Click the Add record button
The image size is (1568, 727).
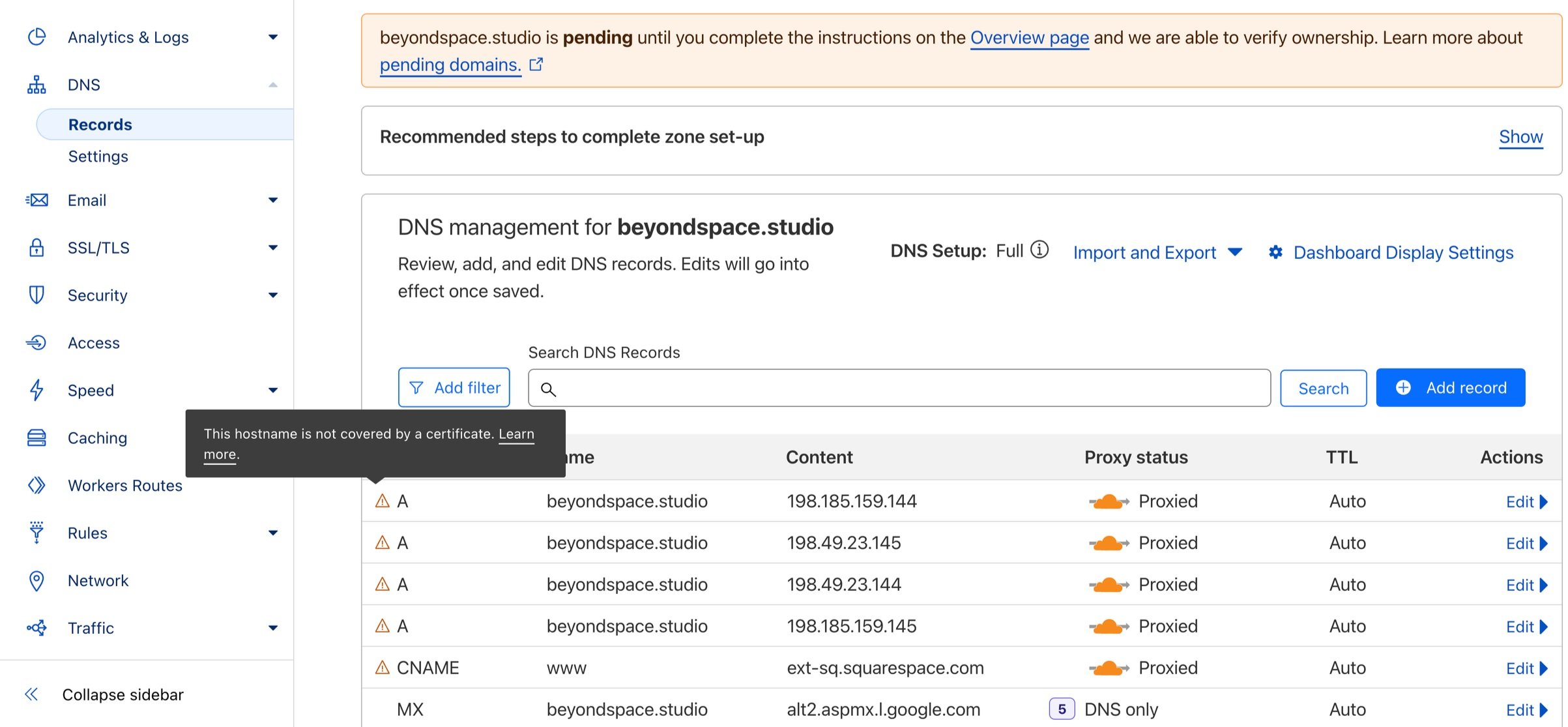coord(1450,388)
